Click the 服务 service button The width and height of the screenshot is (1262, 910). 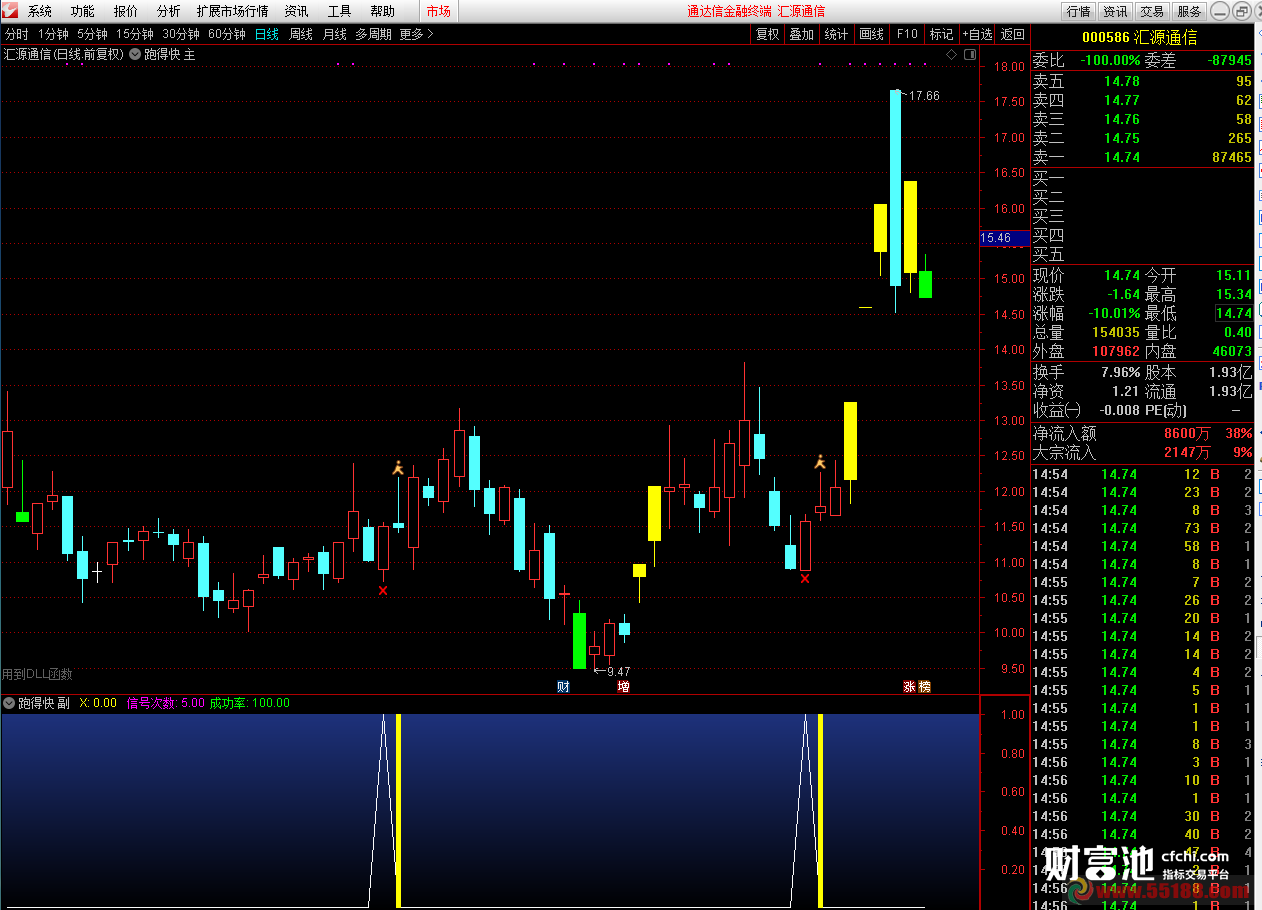(x=1189, y=11)
